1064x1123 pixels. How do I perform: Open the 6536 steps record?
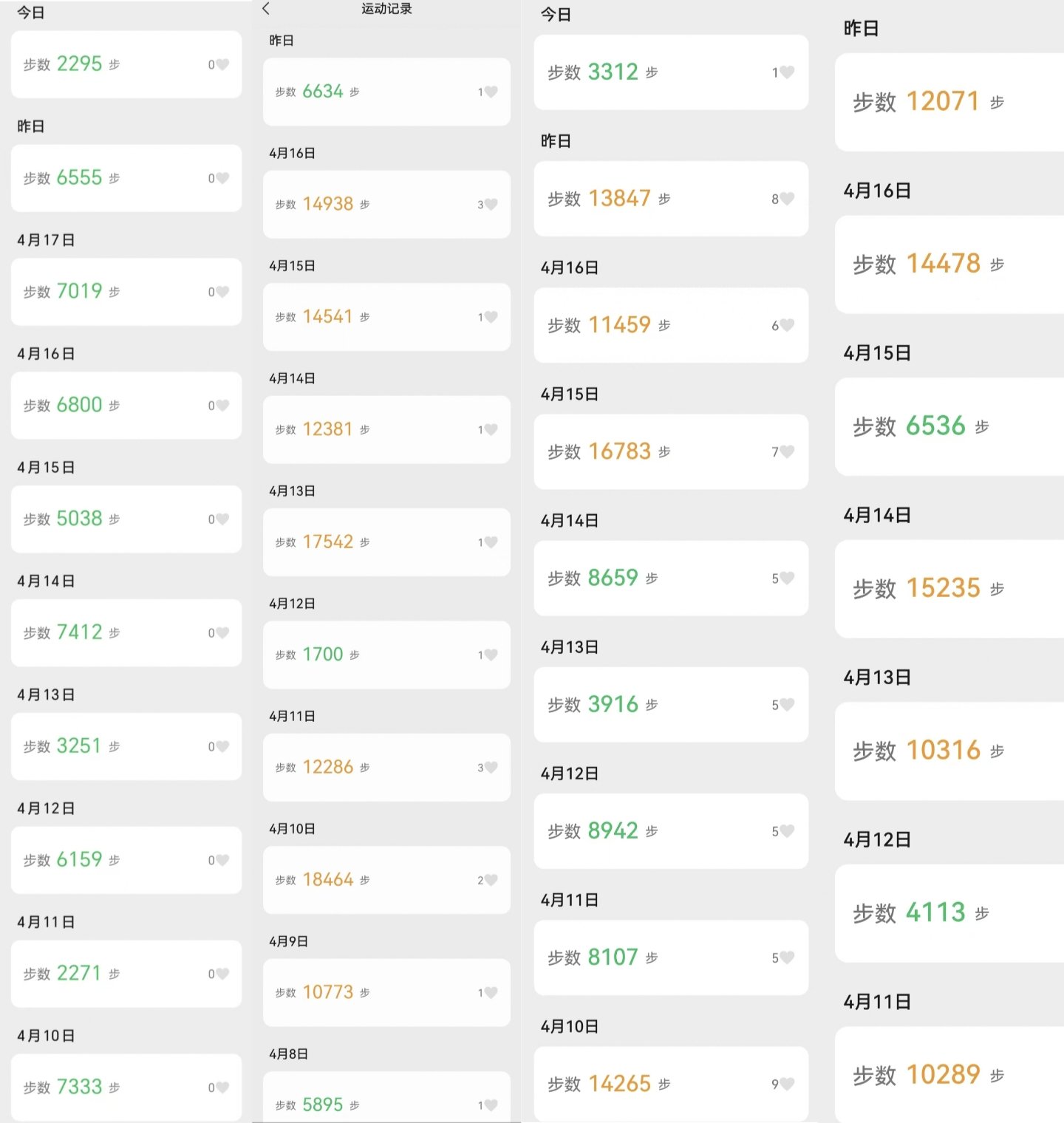click(x=949, y=426)
